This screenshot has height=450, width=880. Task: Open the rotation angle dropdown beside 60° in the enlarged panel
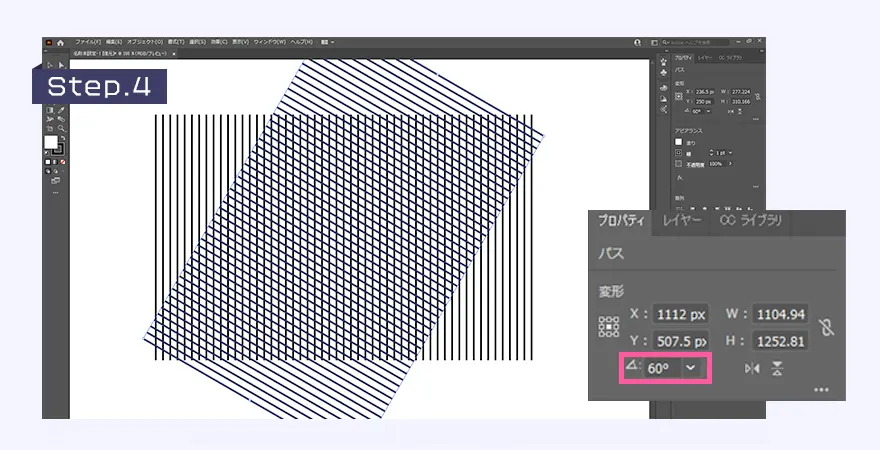click(x=691, y=368)
